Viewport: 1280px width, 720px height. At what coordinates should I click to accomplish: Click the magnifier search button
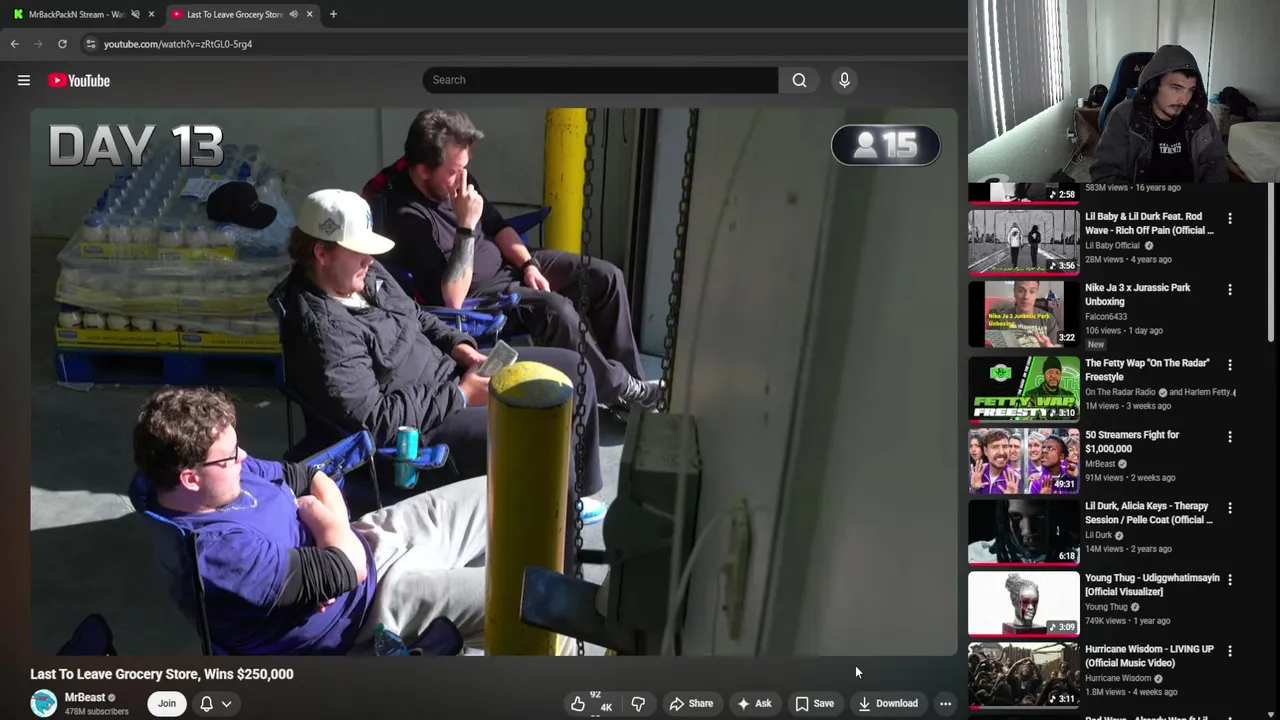[x=799, y=80]
